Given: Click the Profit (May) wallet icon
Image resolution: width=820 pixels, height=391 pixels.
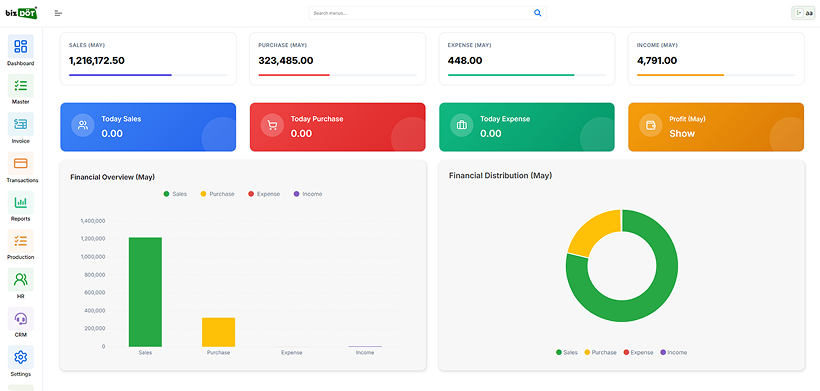Looking at the screenshot, I should (651, 125).
